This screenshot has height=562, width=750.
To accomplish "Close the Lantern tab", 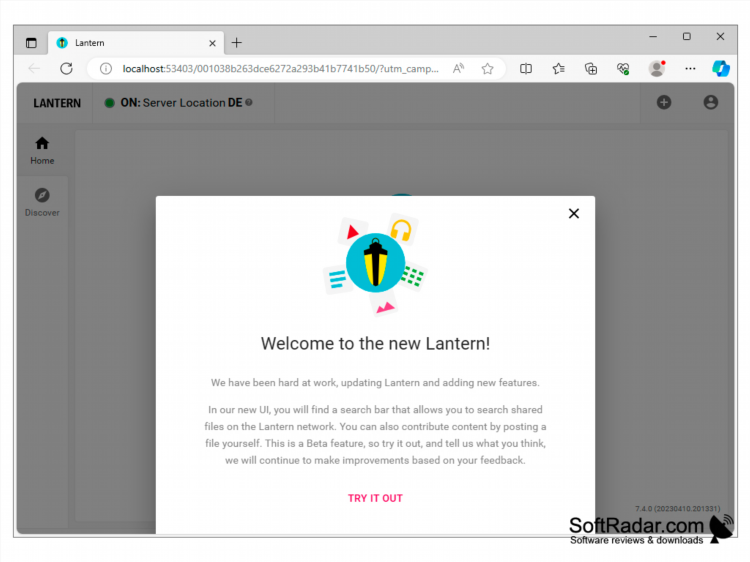I will (x=212, y=43).
